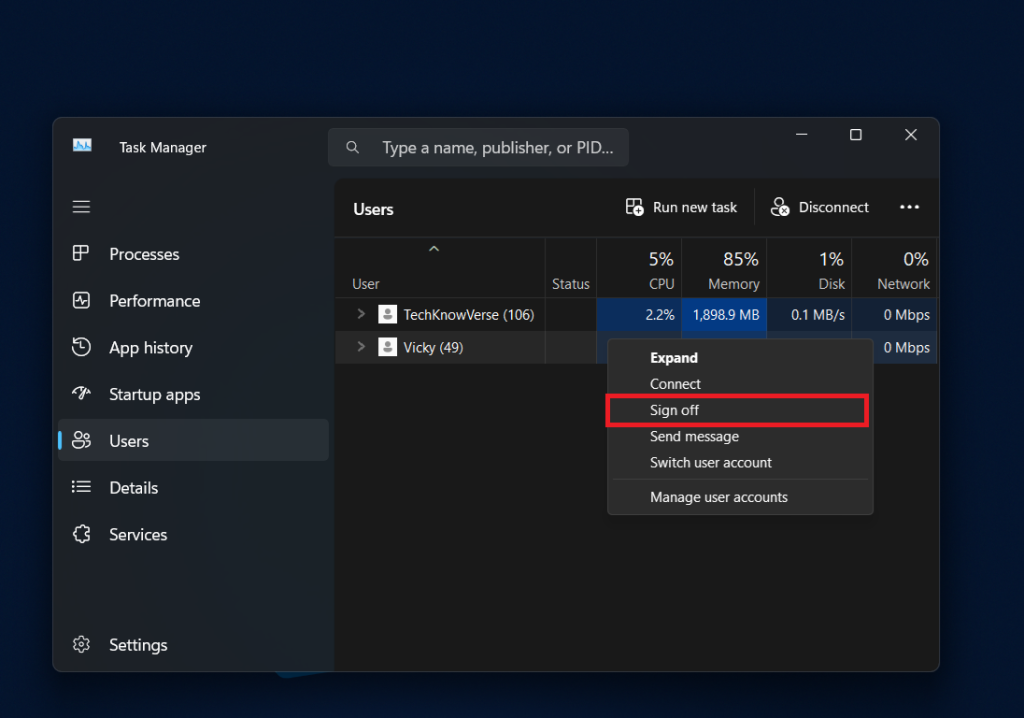
Task: Open the Performance page icon
Action: [x=82, y=301]
